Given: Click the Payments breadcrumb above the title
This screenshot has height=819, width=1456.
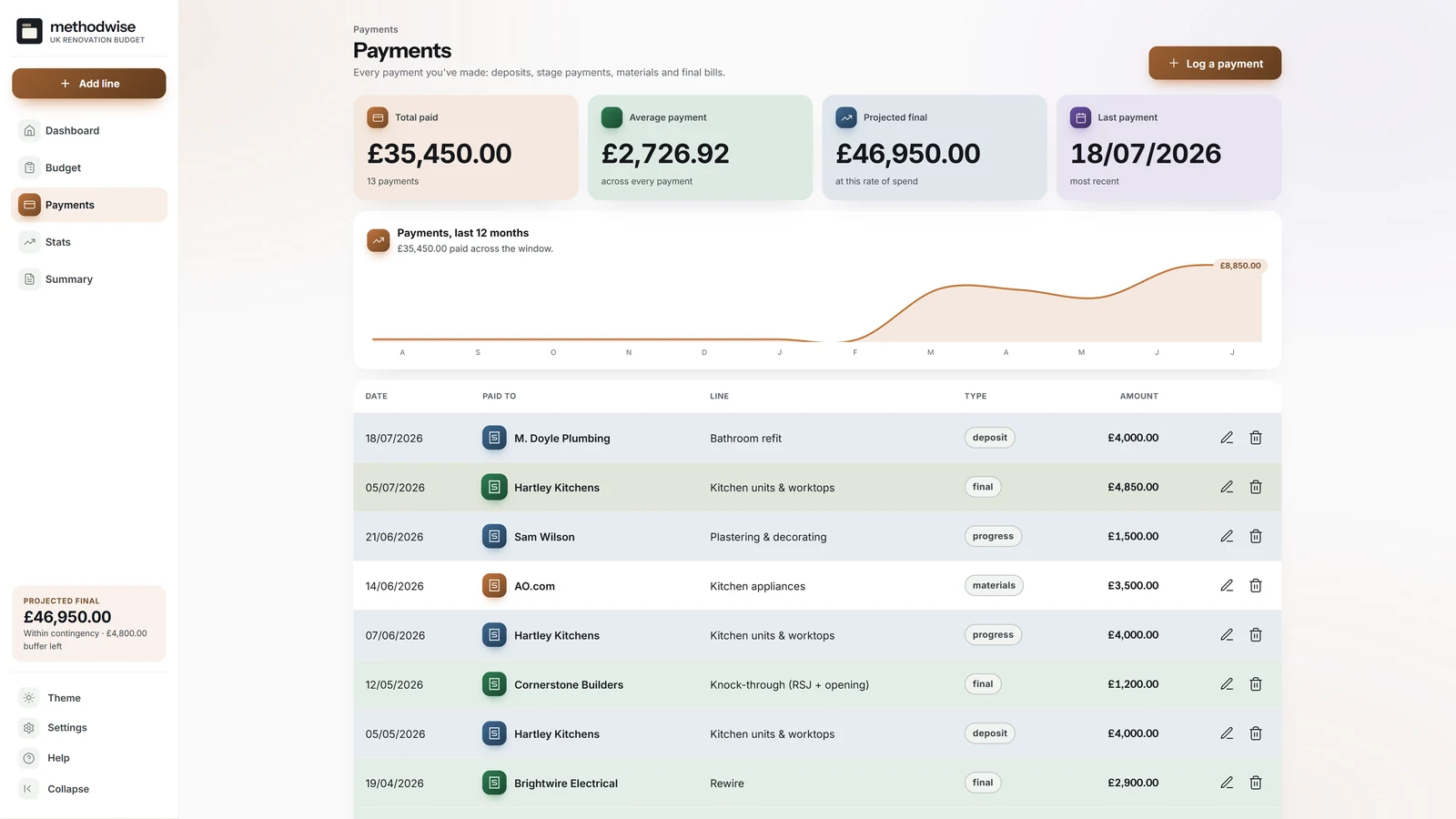Looking at the screenshot, I should [x=376, y=29].
